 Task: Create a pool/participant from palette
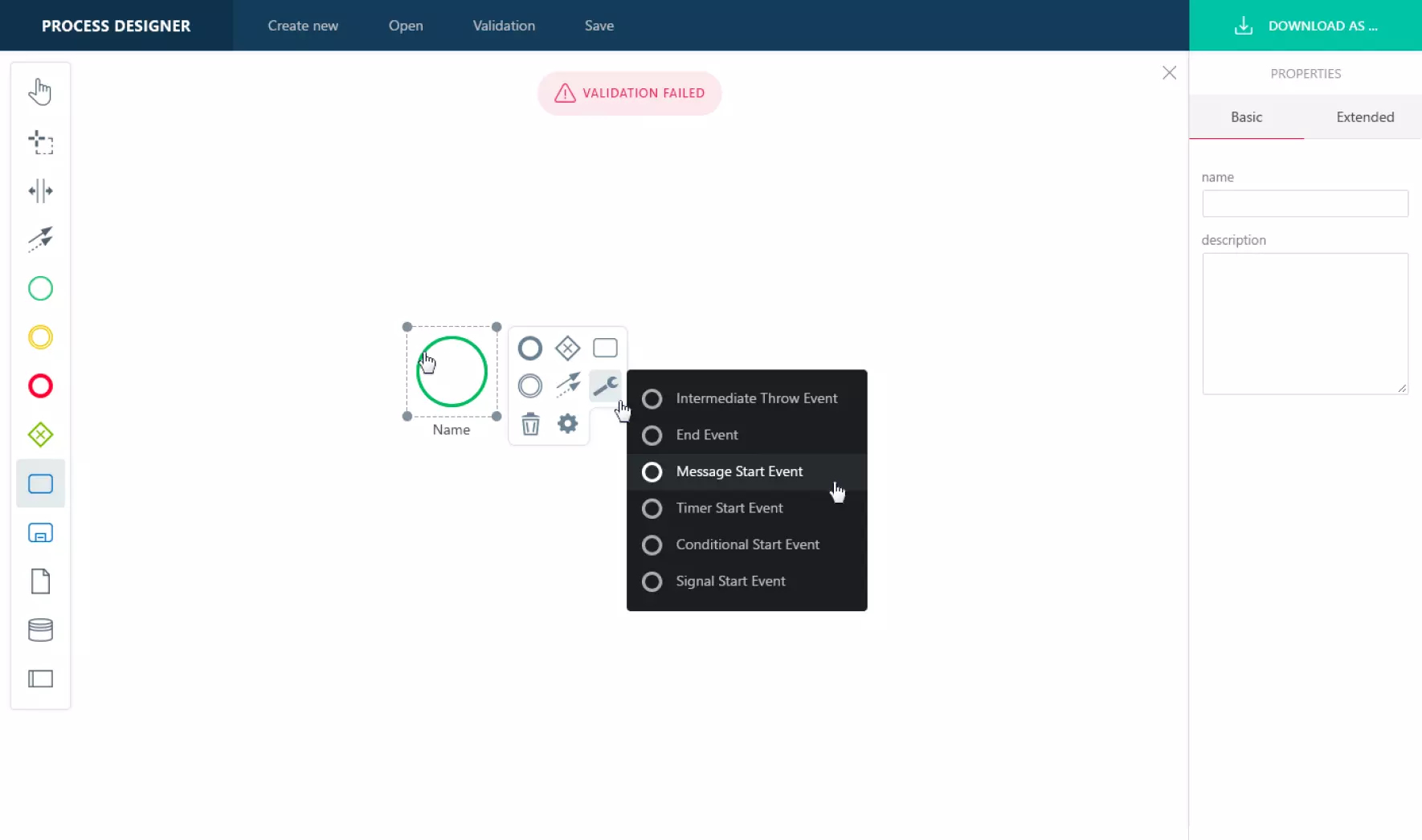click(x=40, y=679)
